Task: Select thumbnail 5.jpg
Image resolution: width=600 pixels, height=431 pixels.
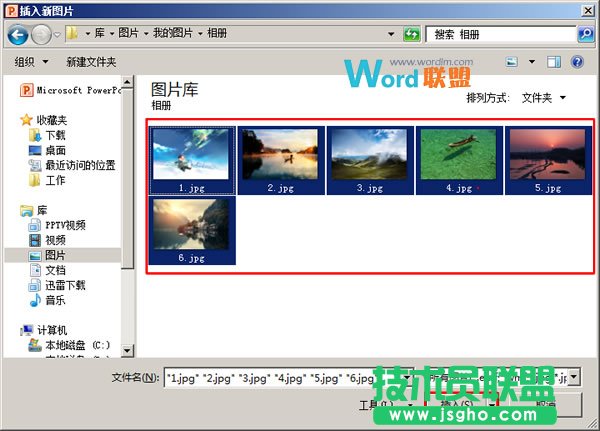Action: 548,160
